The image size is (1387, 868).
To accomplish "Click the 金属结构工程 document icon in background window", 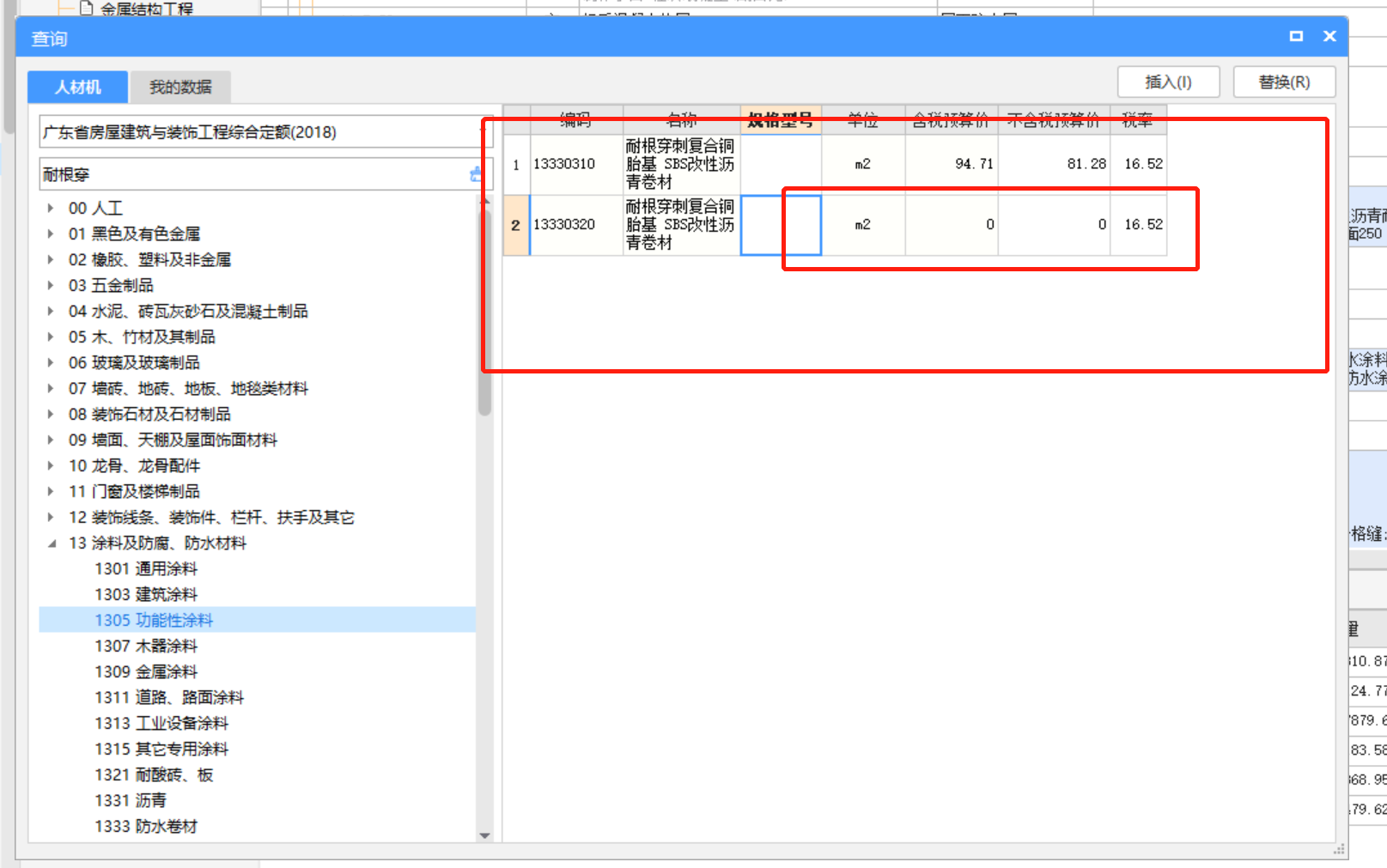I will tap(86, 9).
